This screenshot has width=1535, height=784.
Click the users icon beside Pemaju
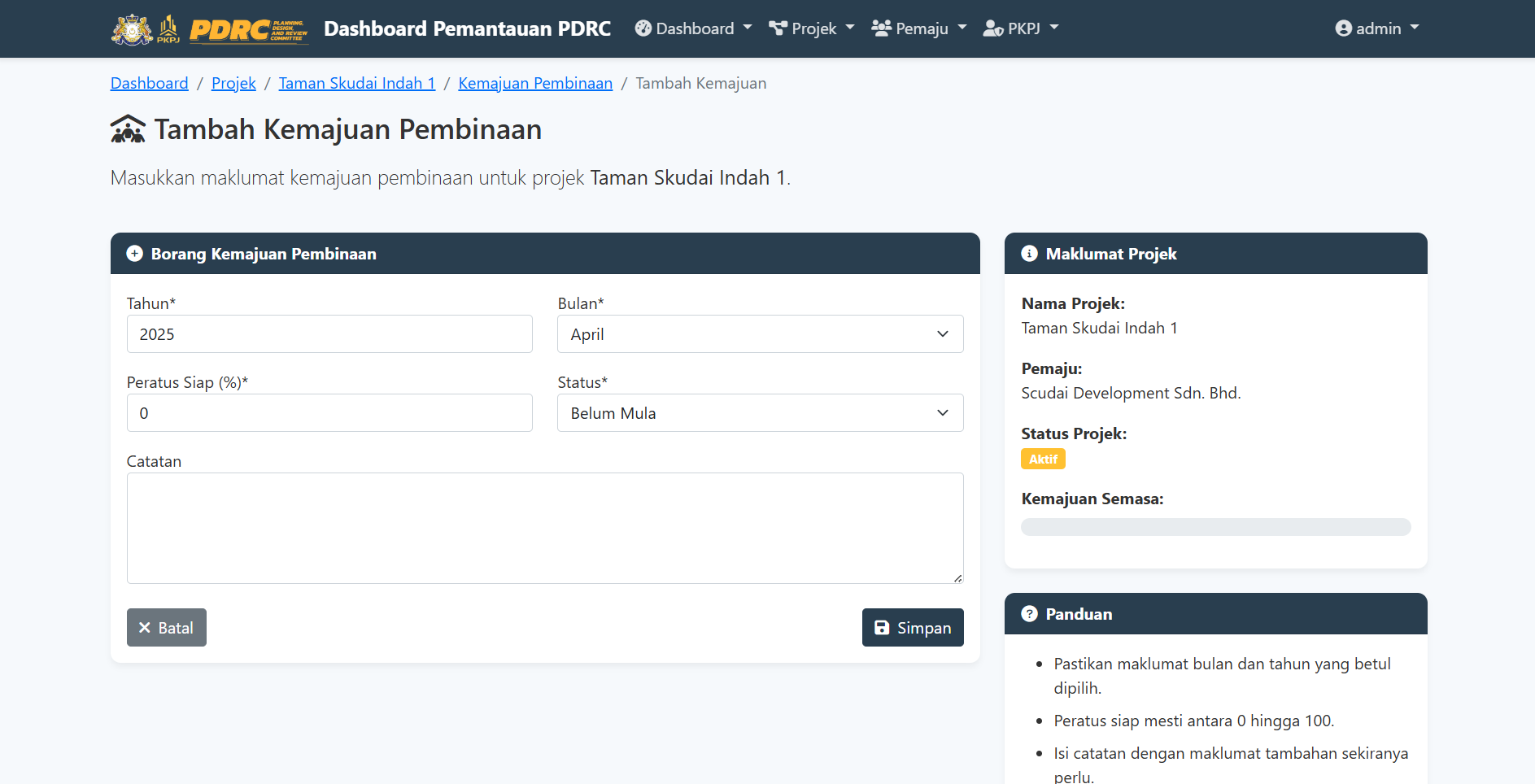click(881, 28)
